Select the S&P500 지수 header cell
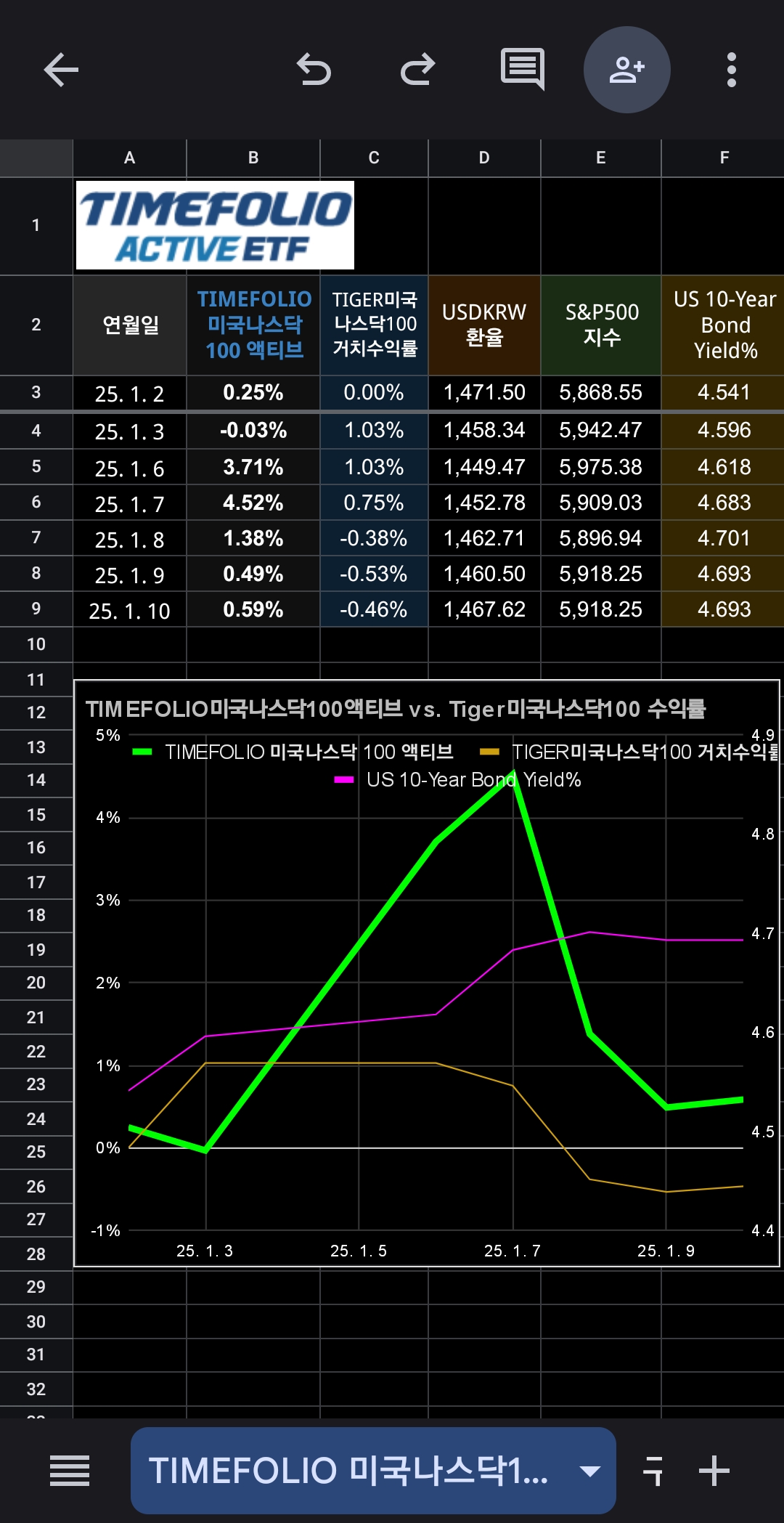 pyautogui.click(x=601, y=325)
